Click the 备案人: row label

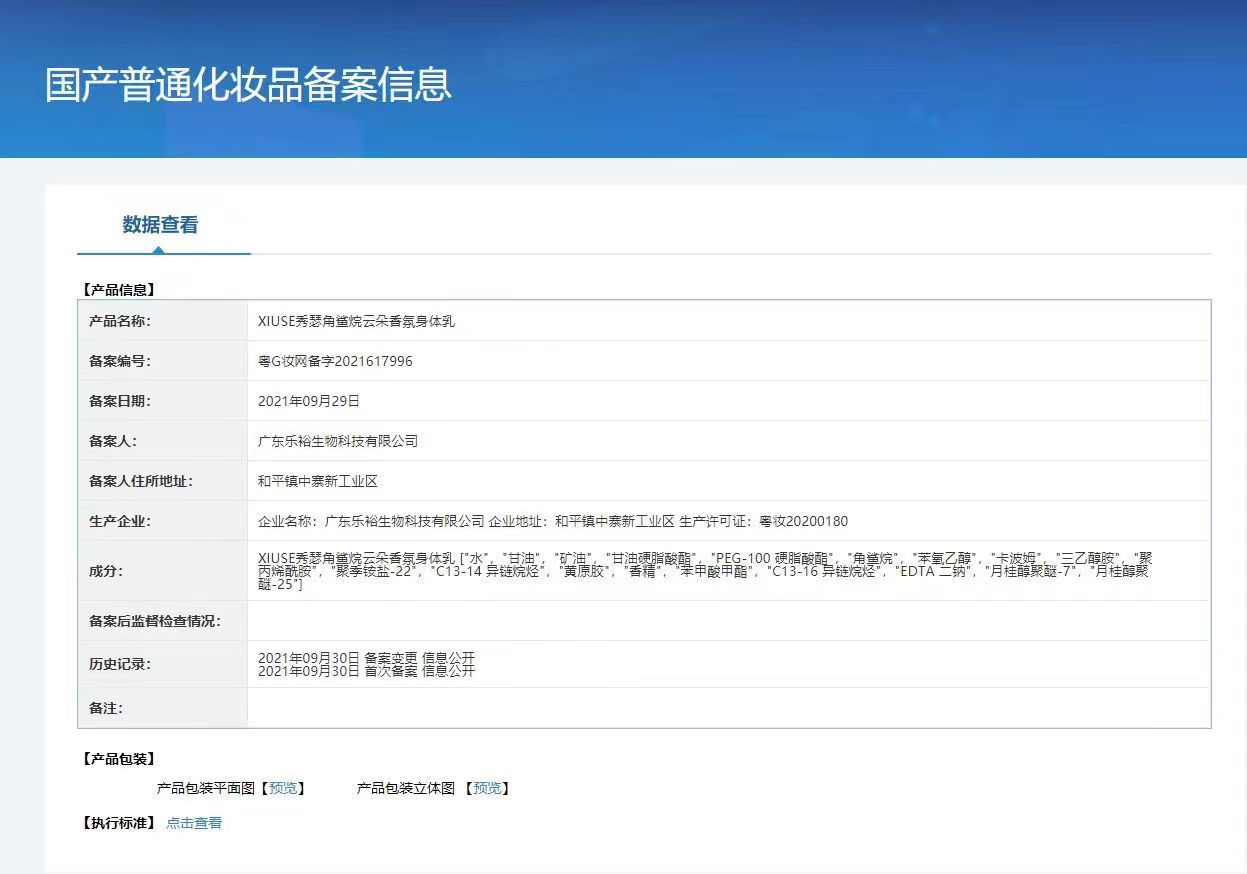pyautogui.click(x=113, y=441)
